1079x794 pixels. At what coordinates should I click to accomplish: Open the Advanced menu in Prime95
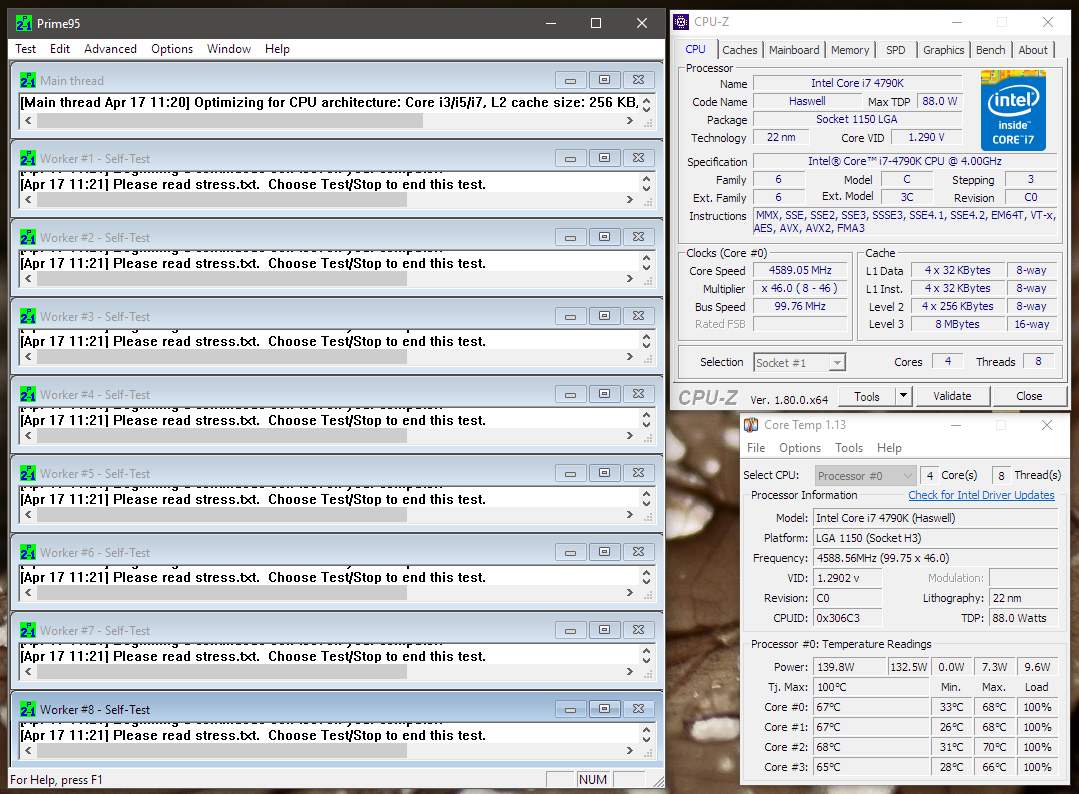(x=110, y=49)
